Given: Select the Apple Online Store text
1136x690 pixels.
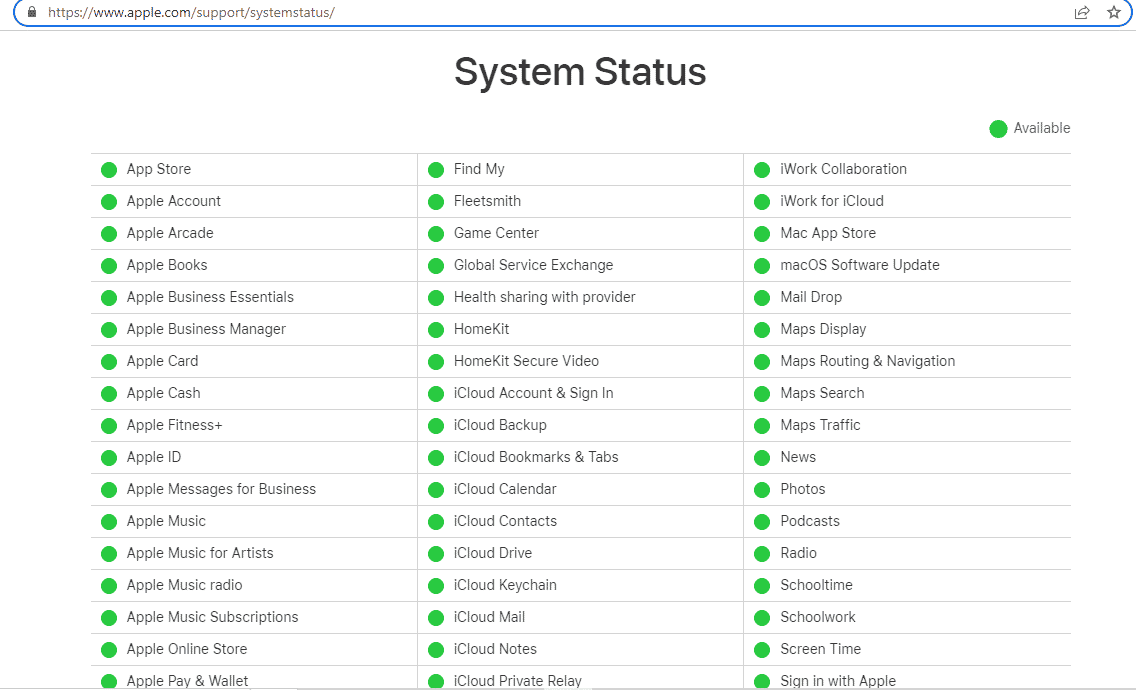Looking at the screenshot, I should coord(187,649).
